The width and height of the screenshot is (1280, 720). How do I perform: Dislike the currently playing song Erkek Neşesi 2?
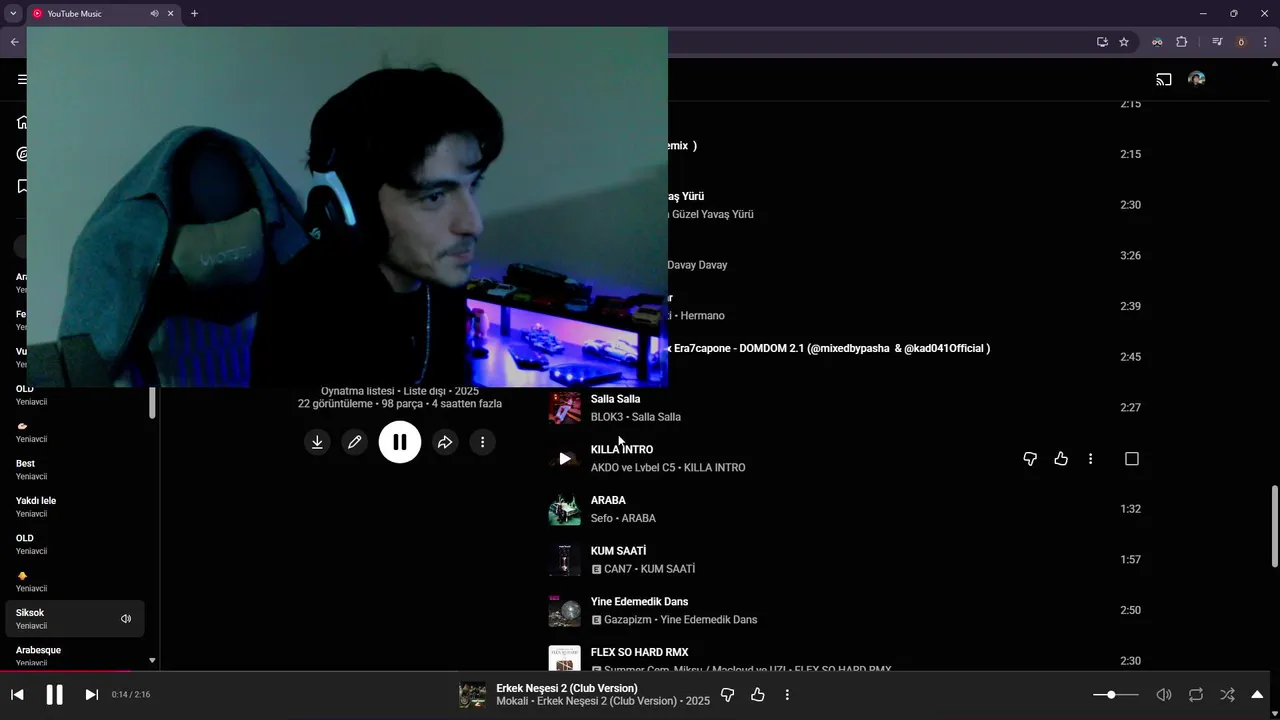tap(728, 695)
